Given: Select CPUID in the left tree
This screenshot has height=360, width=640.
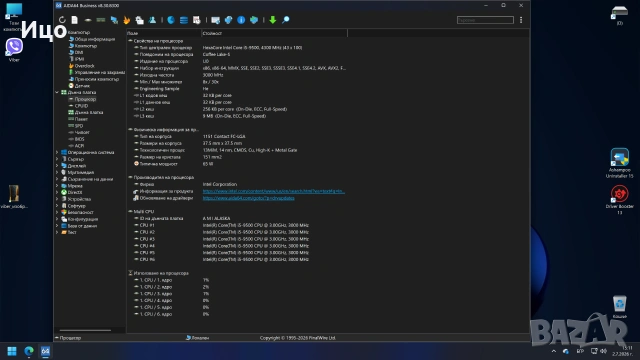Looking at the screenshot, I should (81, 106).
